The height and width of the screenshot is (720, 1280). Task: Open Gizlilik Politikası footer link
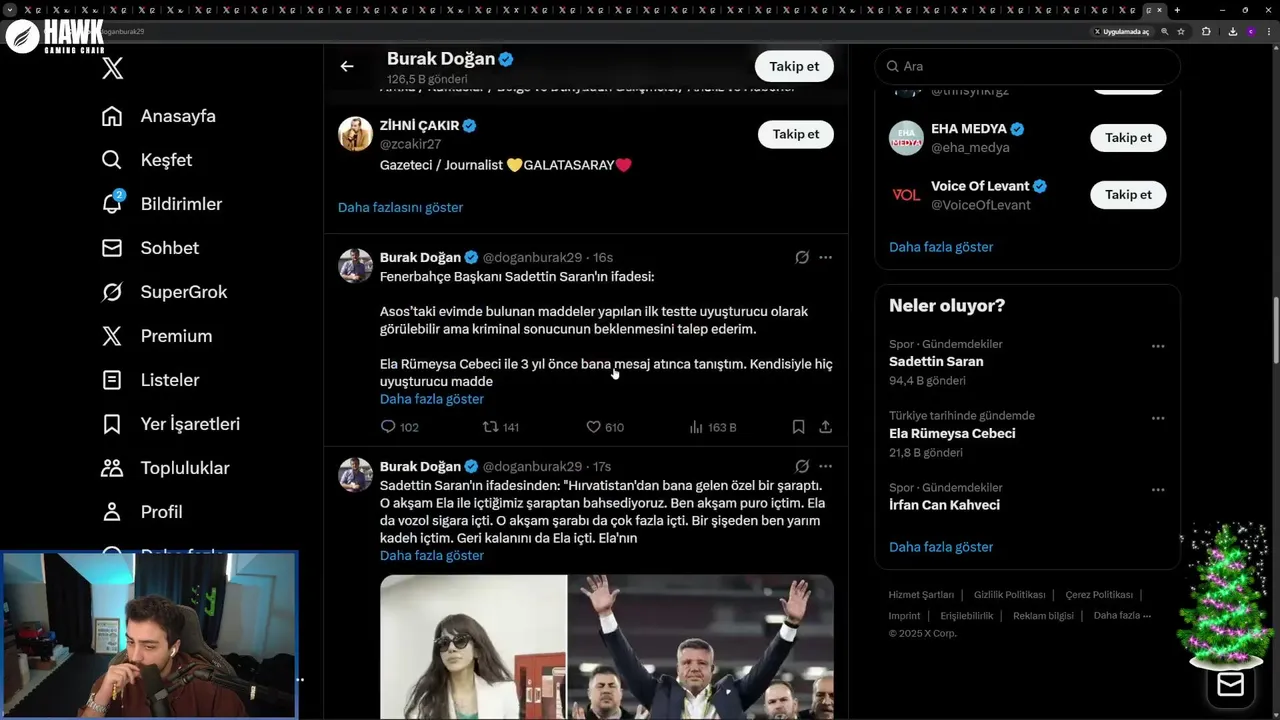point(1009,595)
